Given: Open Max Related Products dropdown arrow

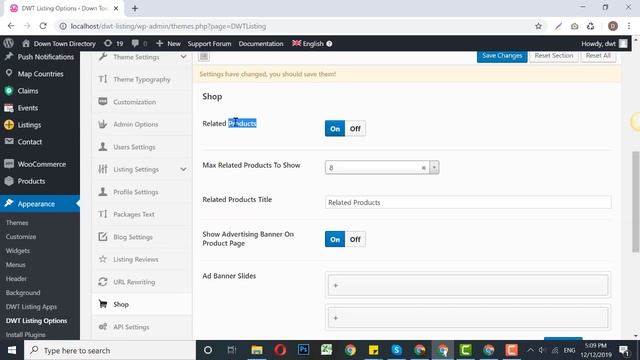Looking at the screenshot, I should click(x=434, y=167).
